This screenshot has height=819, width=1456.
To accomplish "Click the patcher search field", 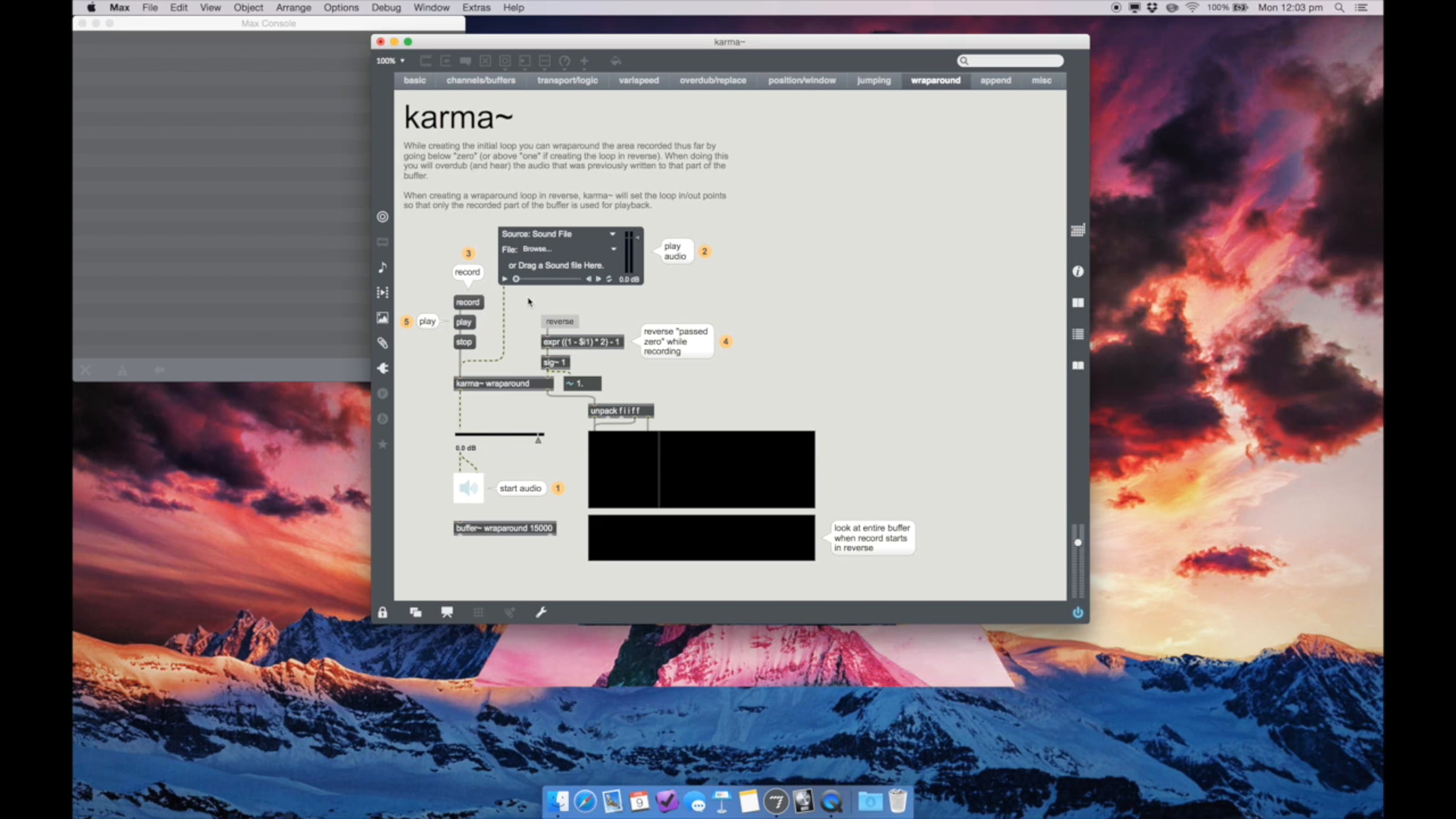I will click(1013, 61).
